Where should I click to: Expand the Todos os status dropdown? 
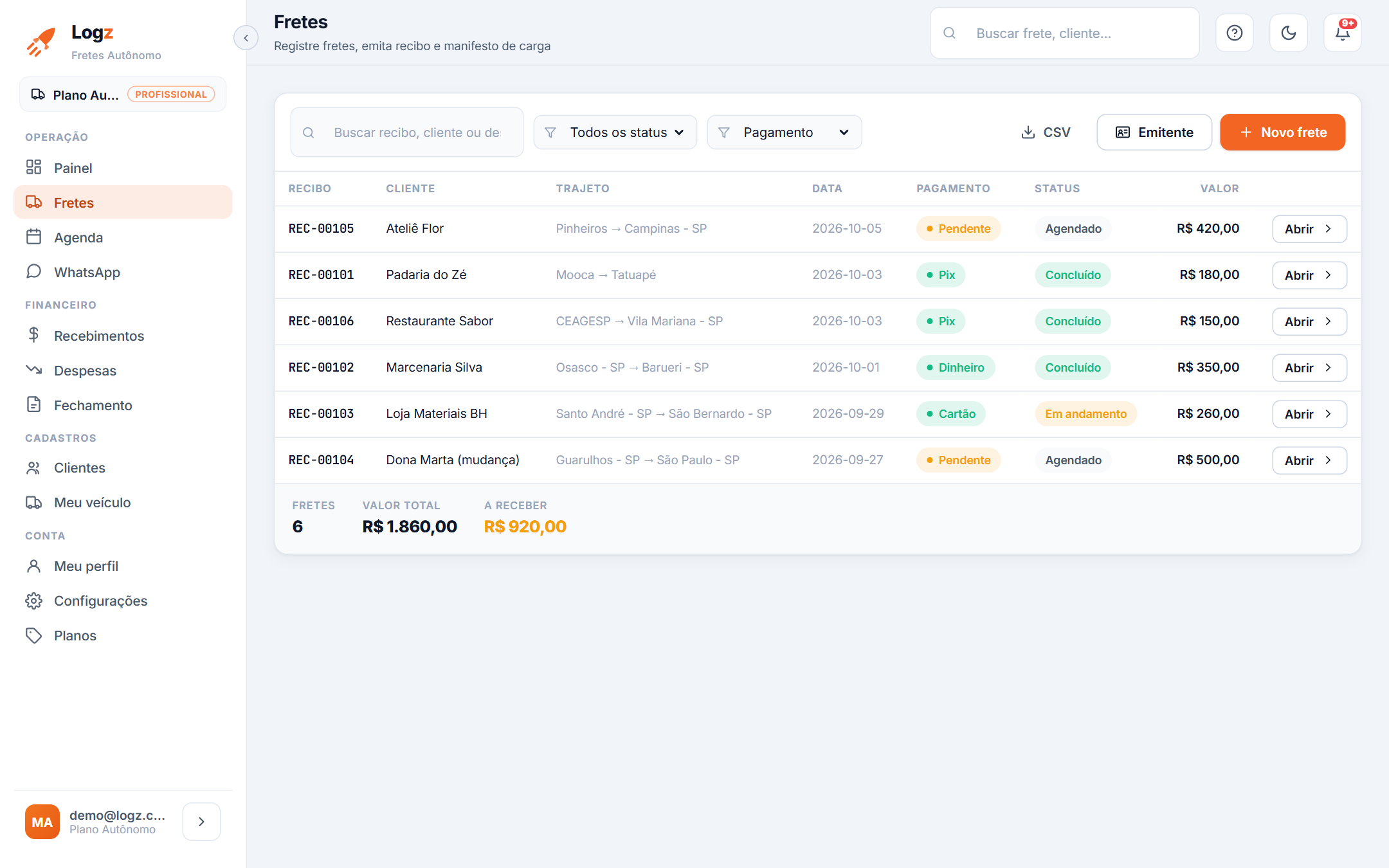pyautogui.click(x=615, y=132)
